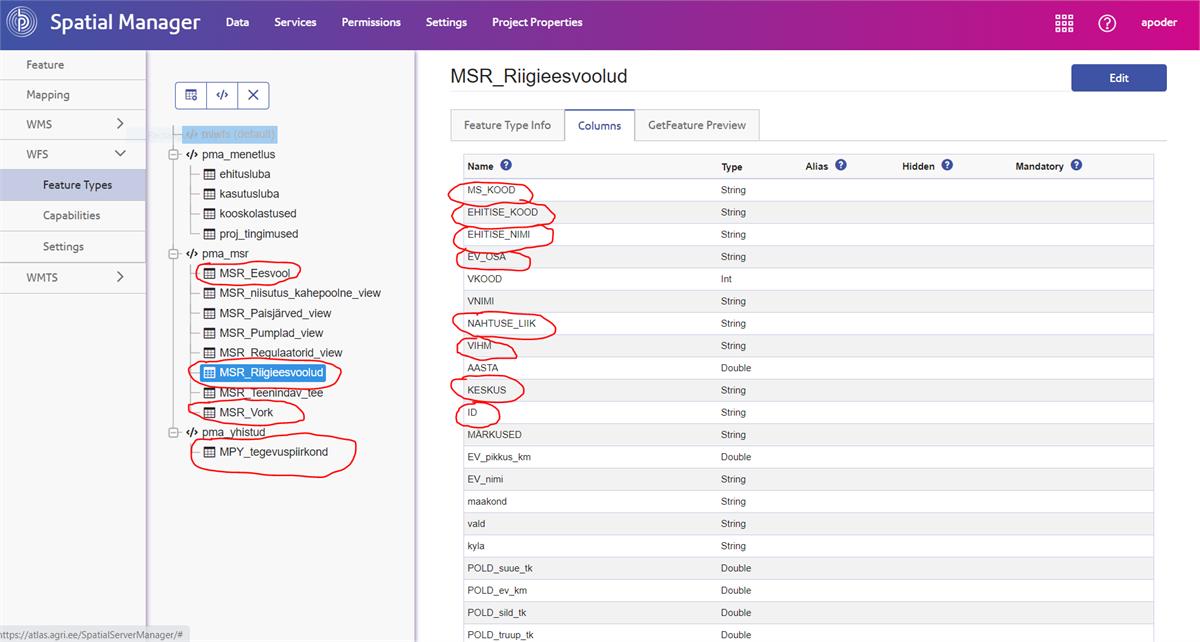
Task: Switch to the Feature Type Info tab
Action: (507, 125)
